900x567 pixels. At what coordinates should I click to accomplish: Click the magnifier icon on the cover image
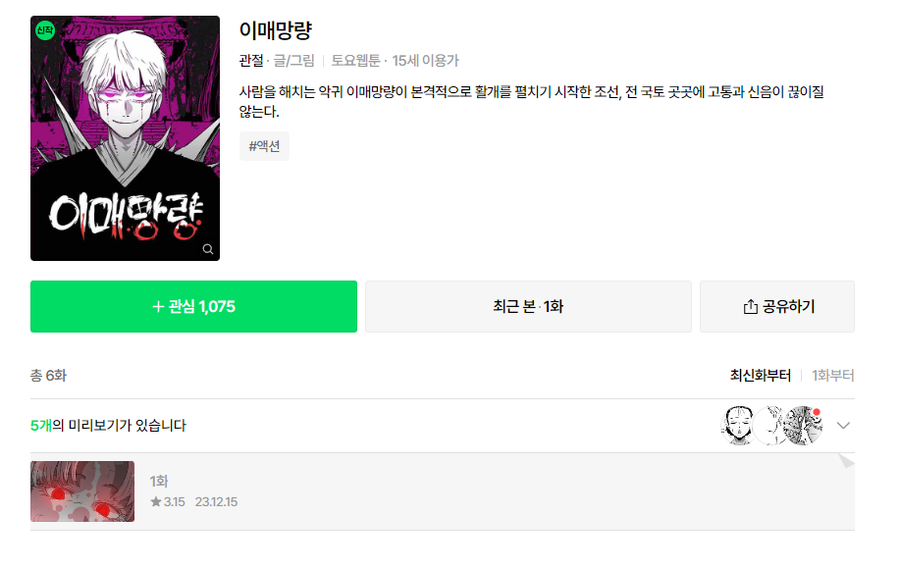coord(208,249)
